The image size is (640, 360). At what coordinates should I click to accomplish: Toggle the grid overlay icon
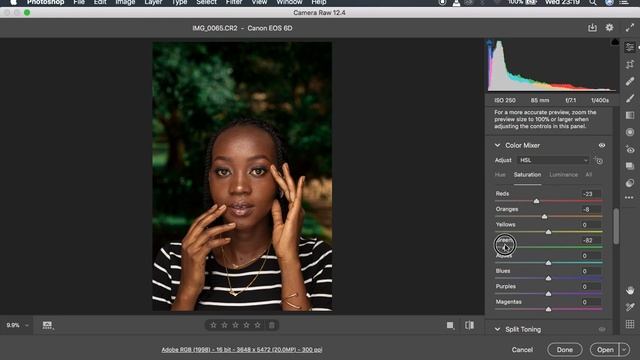click(x=630, y=324)
